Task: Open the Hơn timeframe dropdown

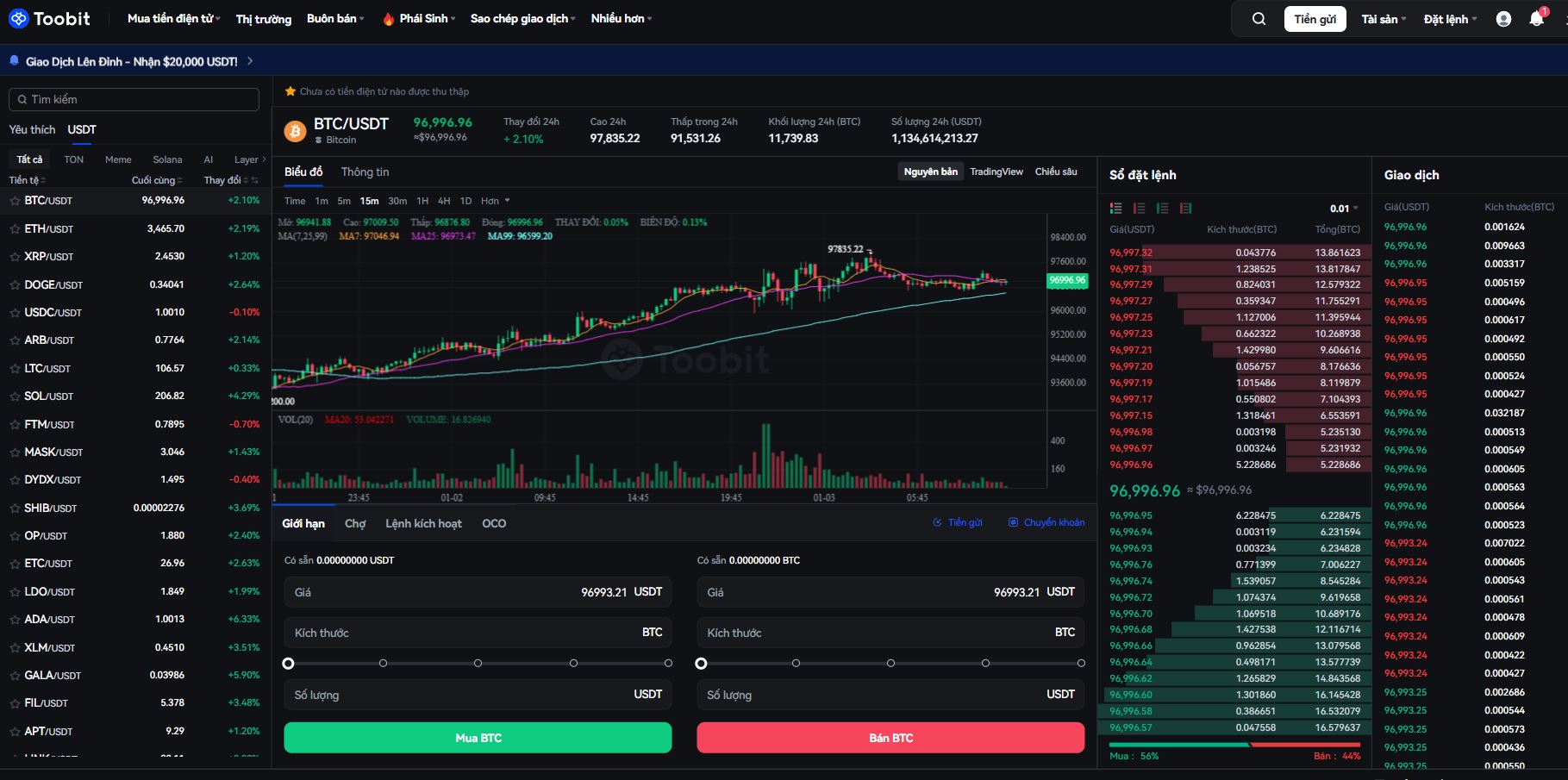Action: pyautogui.click(x=496, y=201)
